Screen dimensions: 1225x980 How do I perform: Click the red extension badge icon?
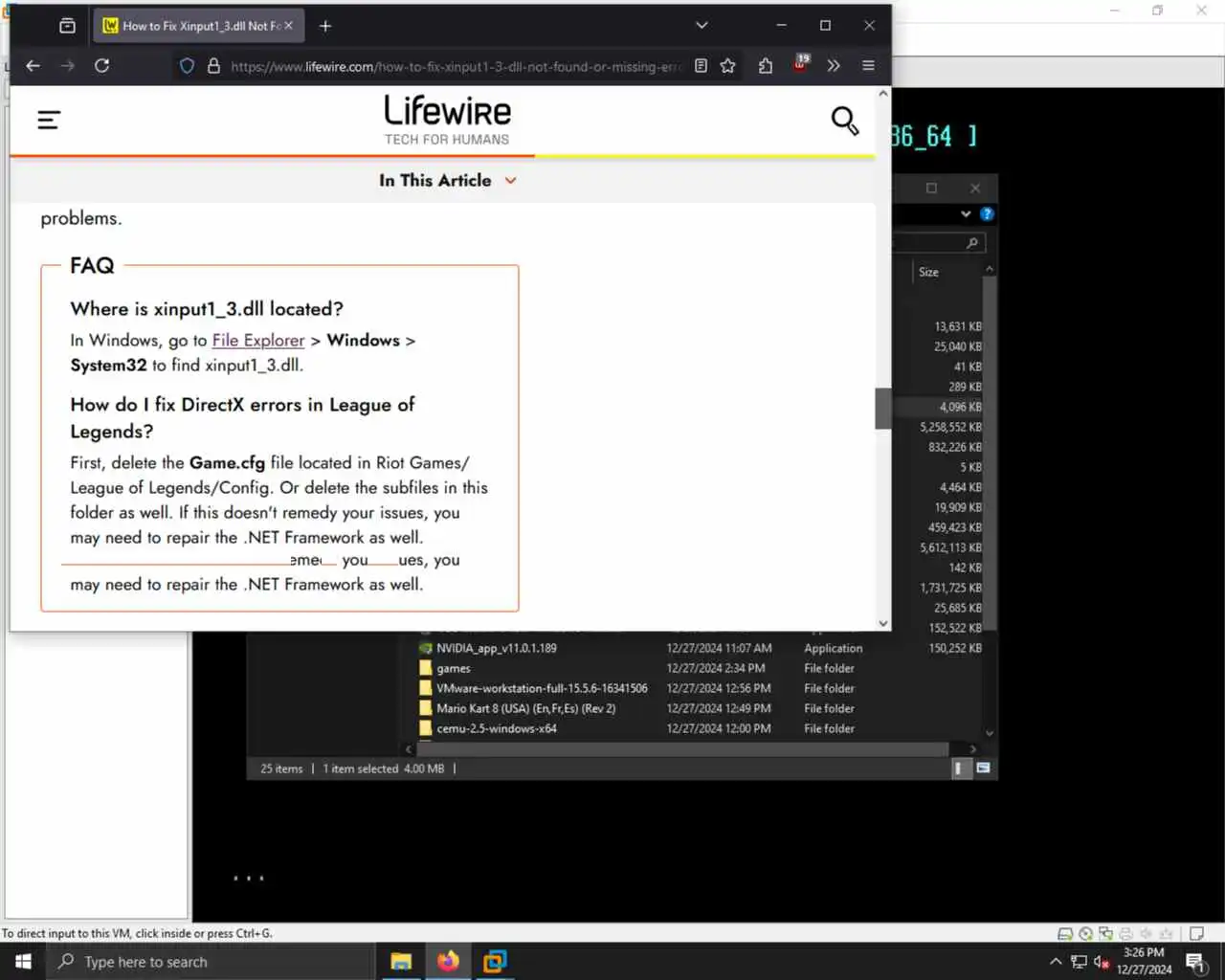(801, 63)
